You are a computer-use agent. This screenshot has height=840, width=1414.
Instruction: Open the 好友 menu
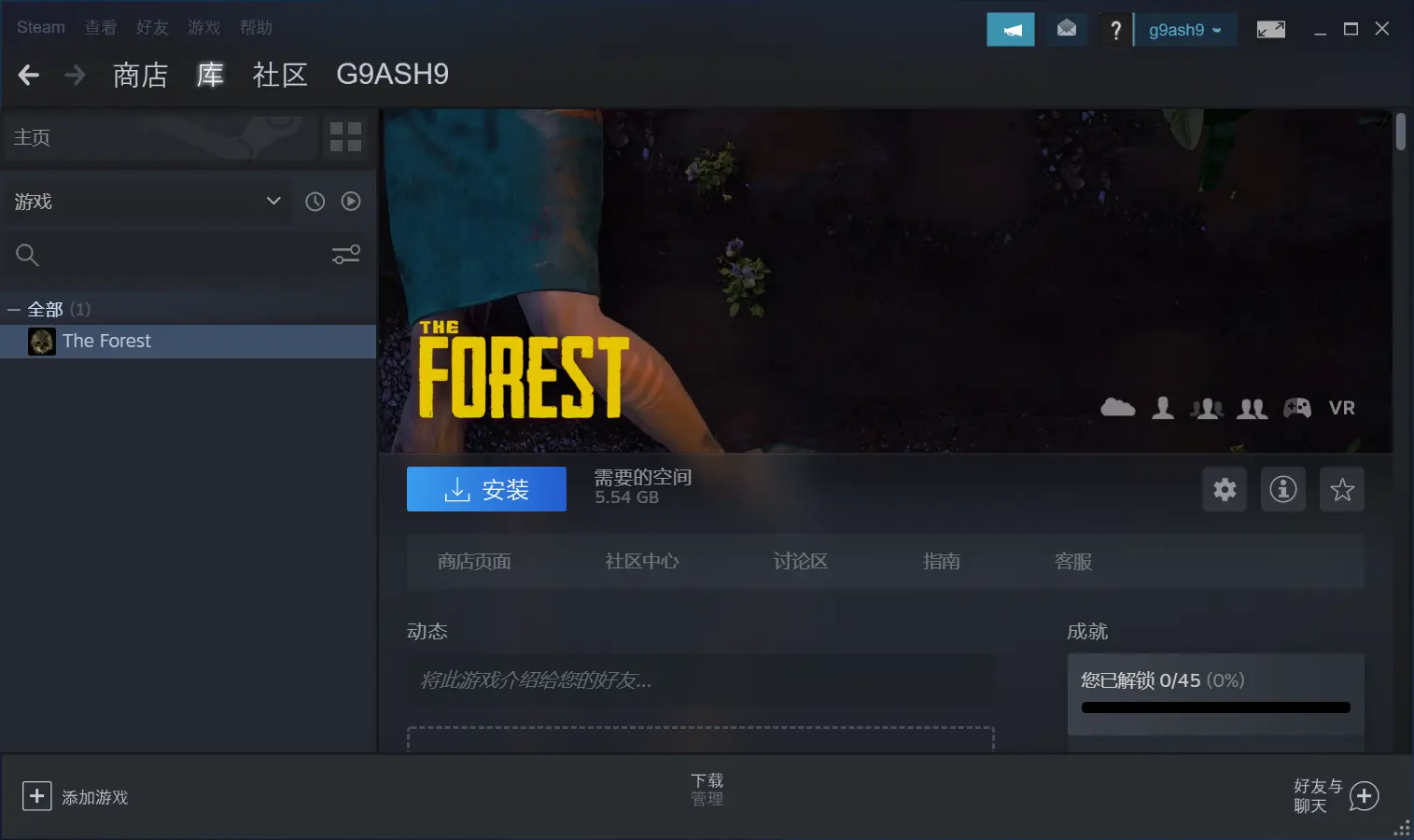coord(152,27)
